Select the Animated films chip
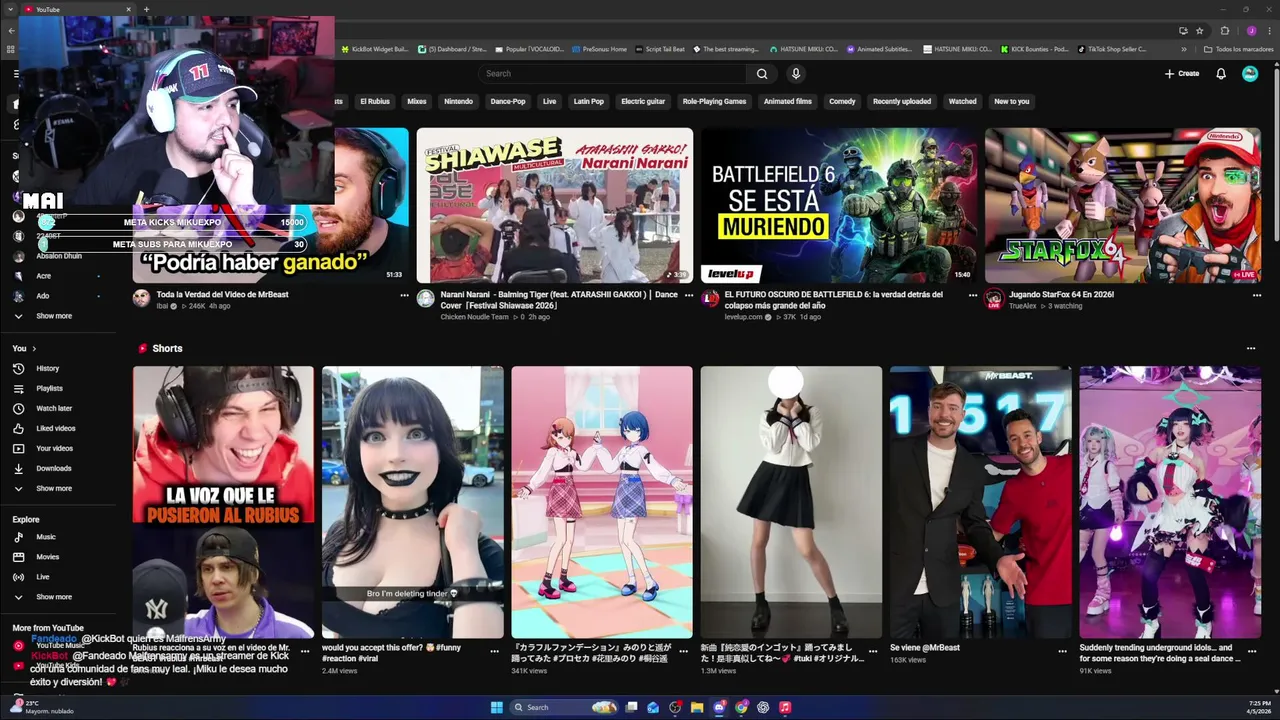This screenshot has width=1280, height=720. pyautogui.click(x=788, y=101)
